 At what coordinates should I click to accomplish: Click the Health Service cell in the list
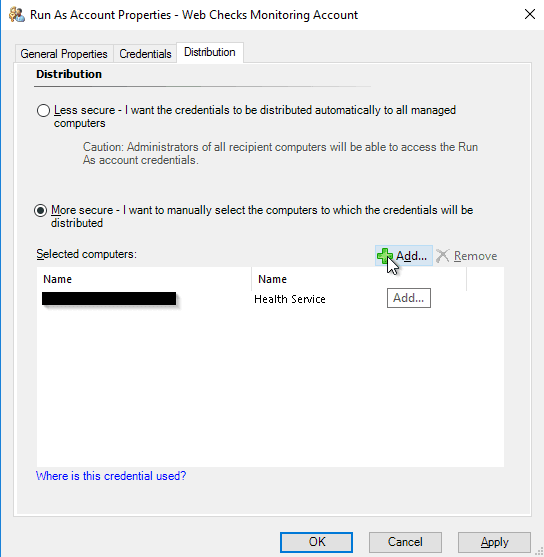tap(290, 299)
